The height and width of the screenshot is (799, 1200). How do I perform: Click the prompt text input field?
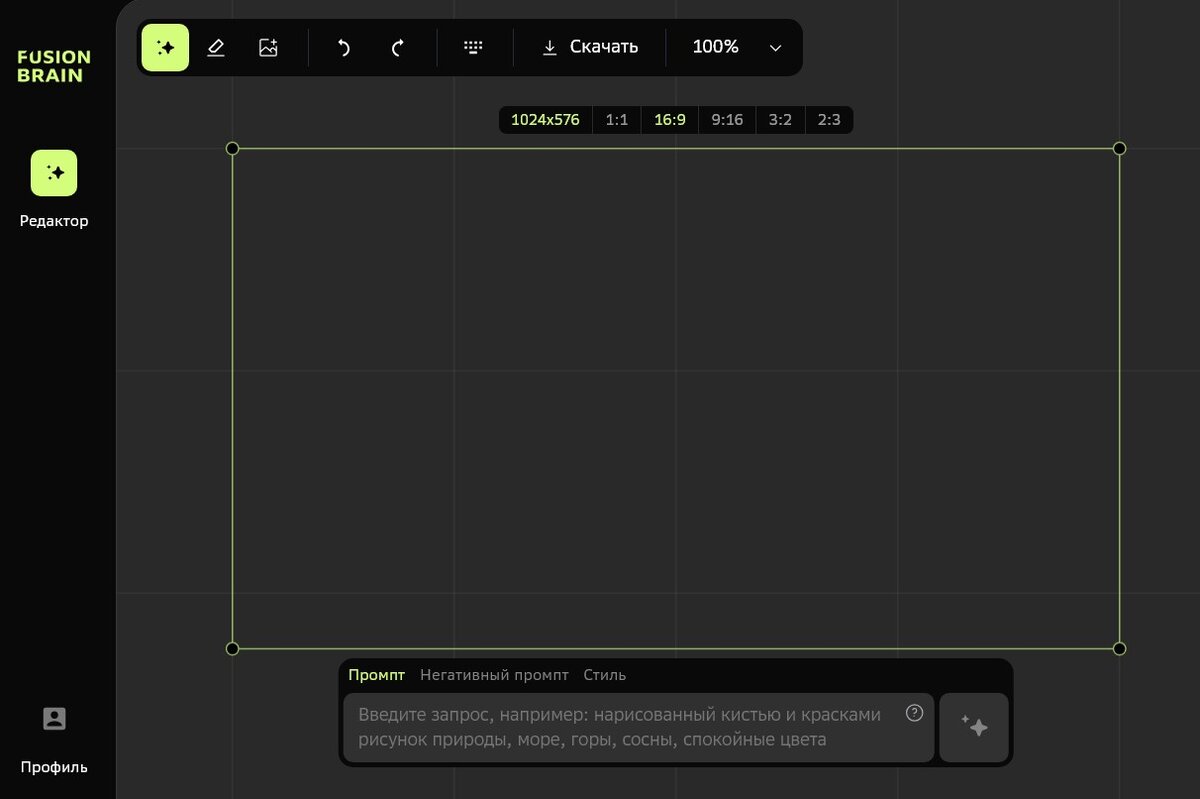[x=638, y=728]
